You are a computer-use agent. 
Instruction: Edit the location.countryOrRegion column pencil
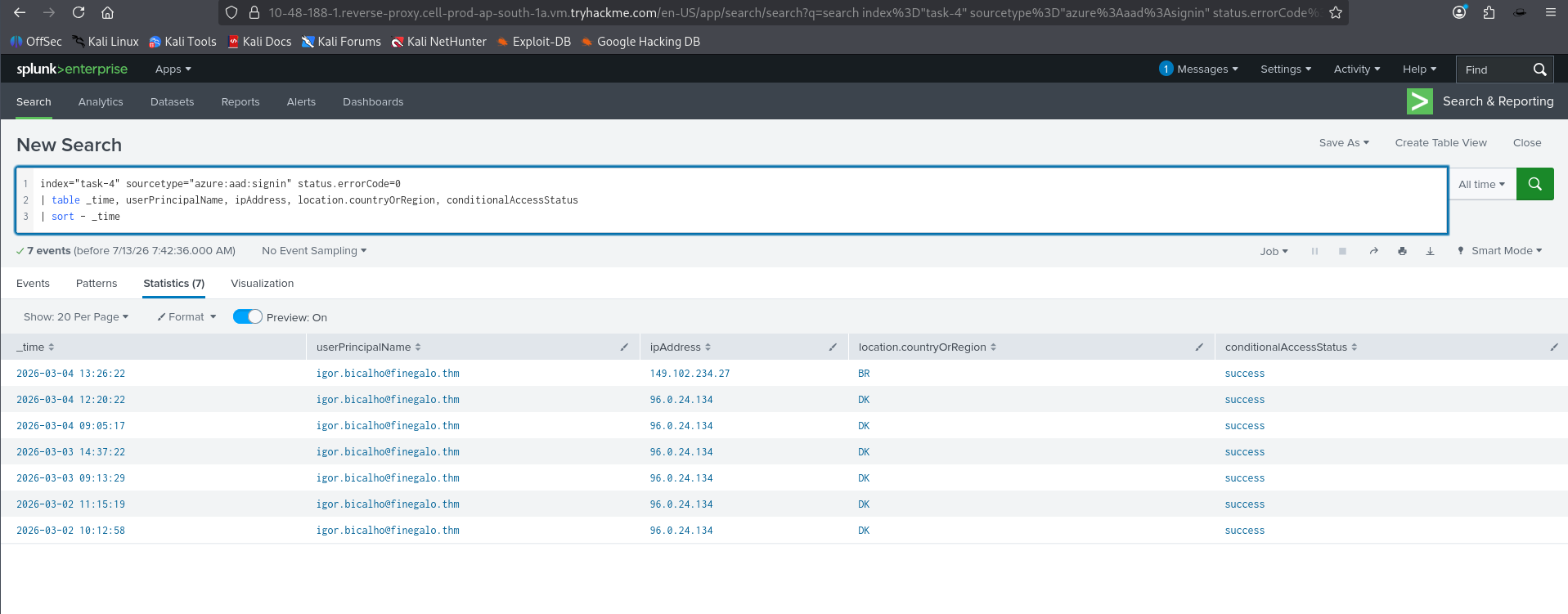click(x=1199, y=347)
